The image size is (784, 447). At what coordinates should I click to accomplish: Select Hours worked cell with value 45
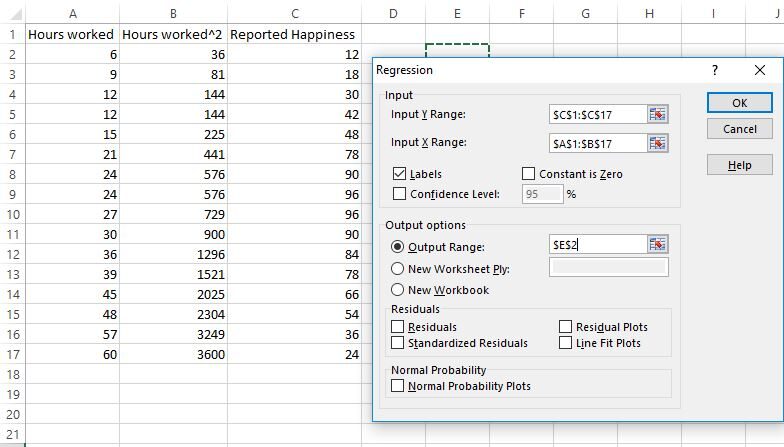(72, 294)
